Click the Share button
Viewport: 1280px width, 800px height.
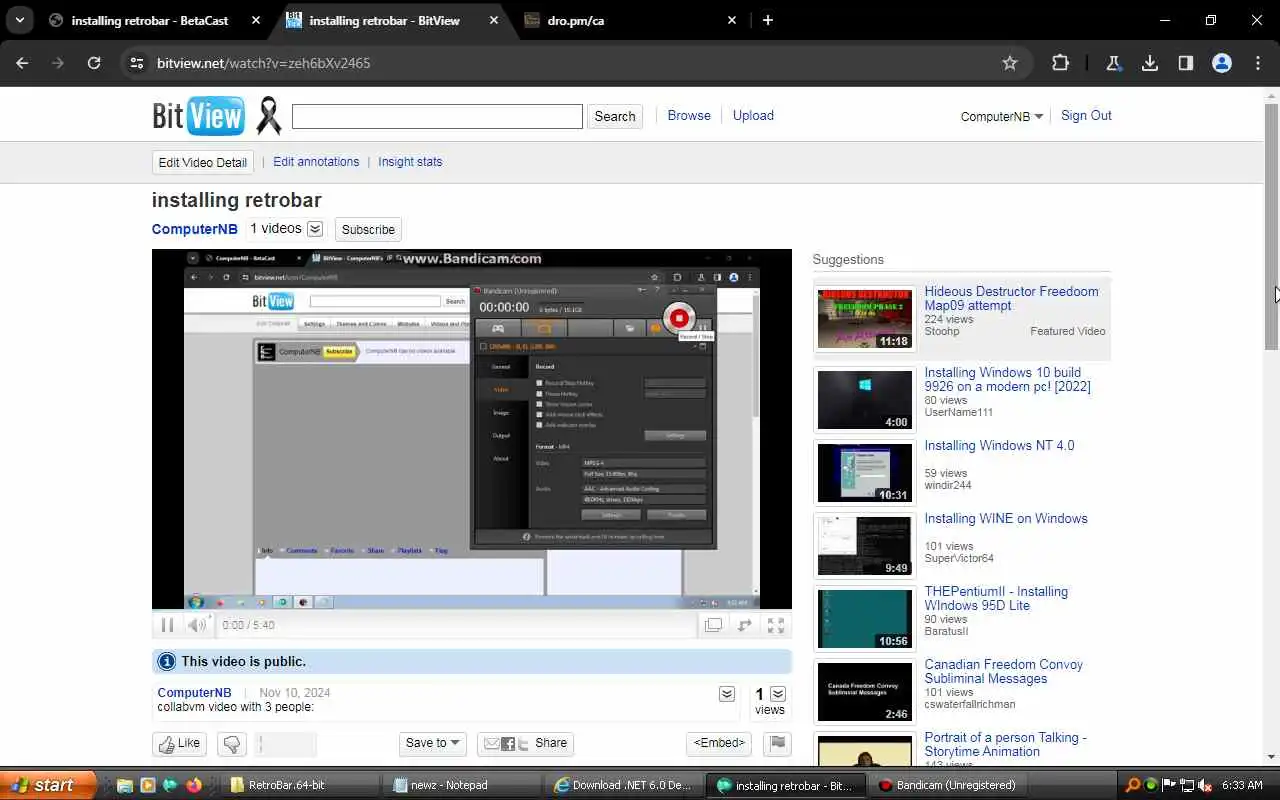[x=525, y=743]
